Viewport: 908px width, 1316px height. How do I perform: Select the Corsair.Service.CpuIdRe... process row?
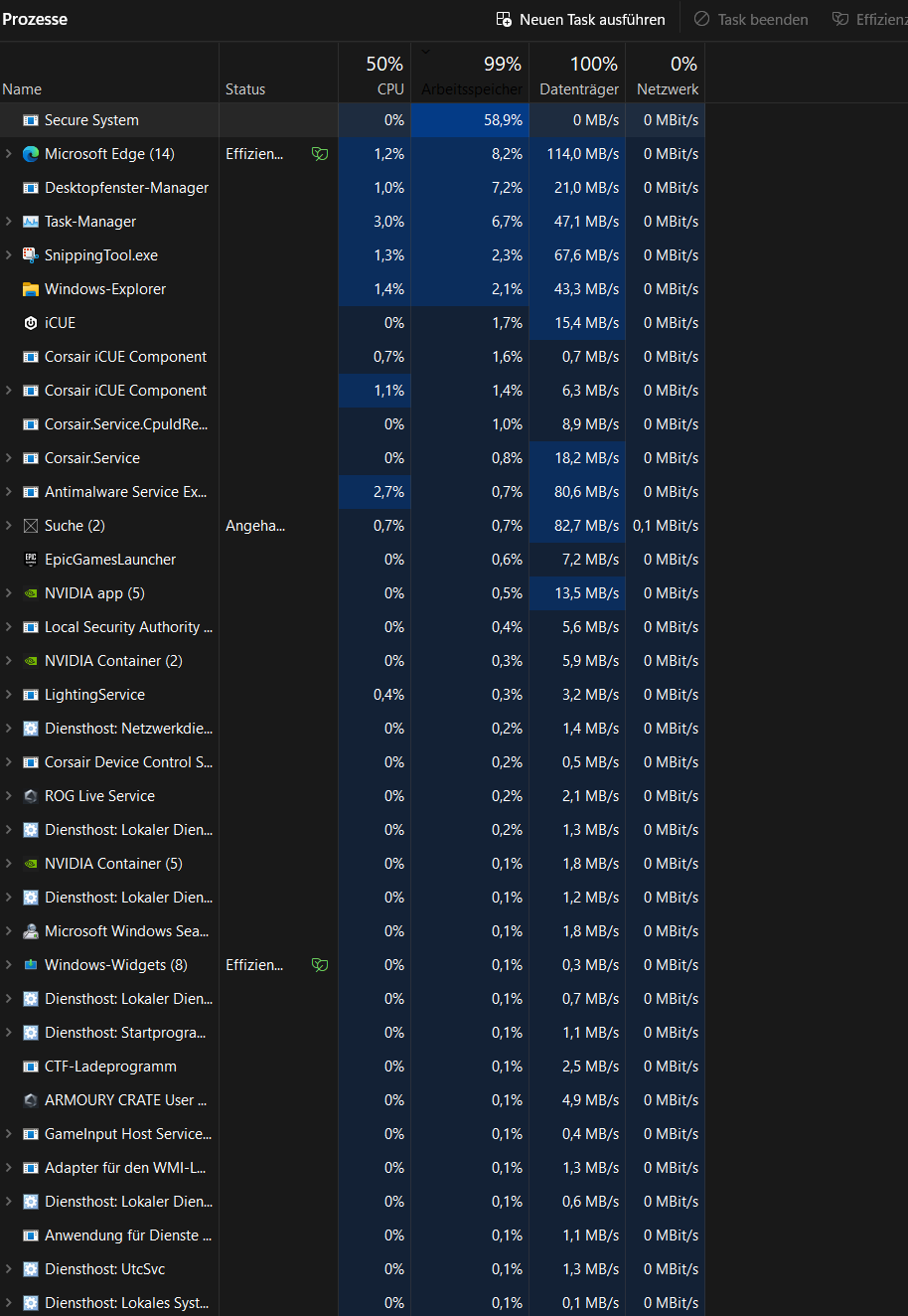[353, 424]
